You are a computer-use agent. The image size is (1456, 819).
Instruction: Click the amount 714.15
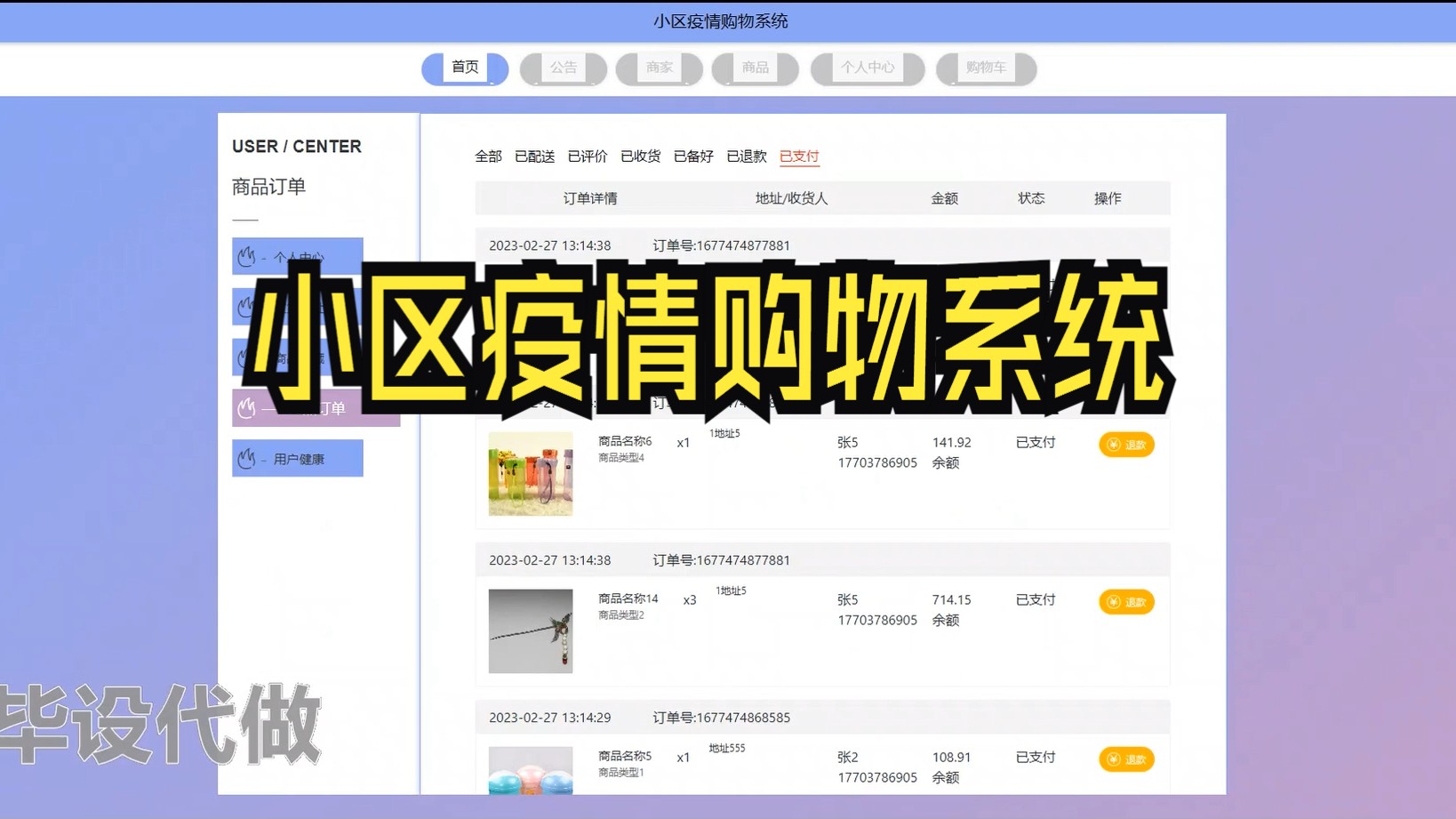click(951, 599)
